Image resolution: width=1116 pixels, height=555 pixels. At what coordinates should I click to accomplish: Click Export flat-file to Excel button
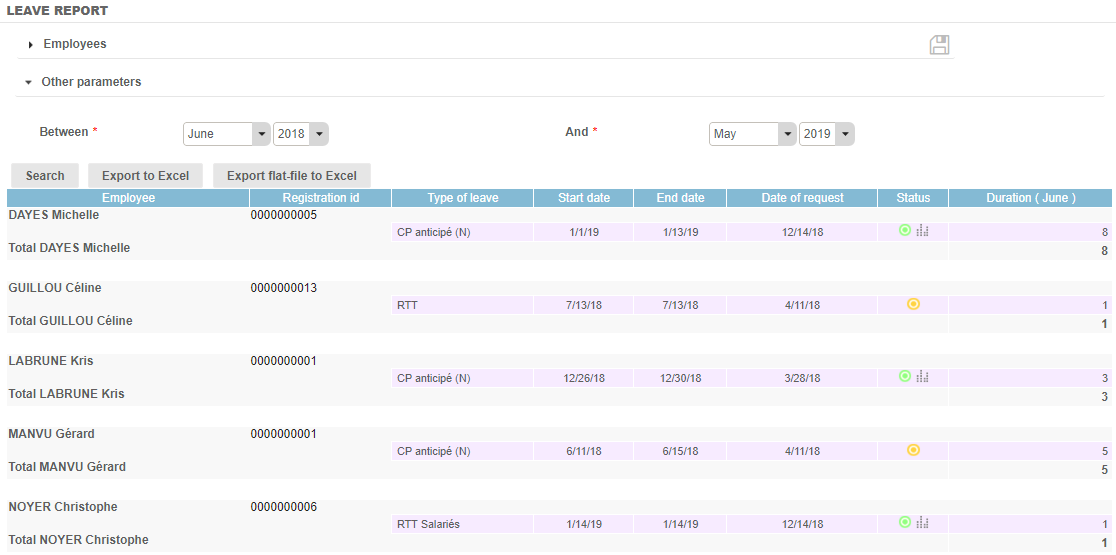[x=291, y=176]
